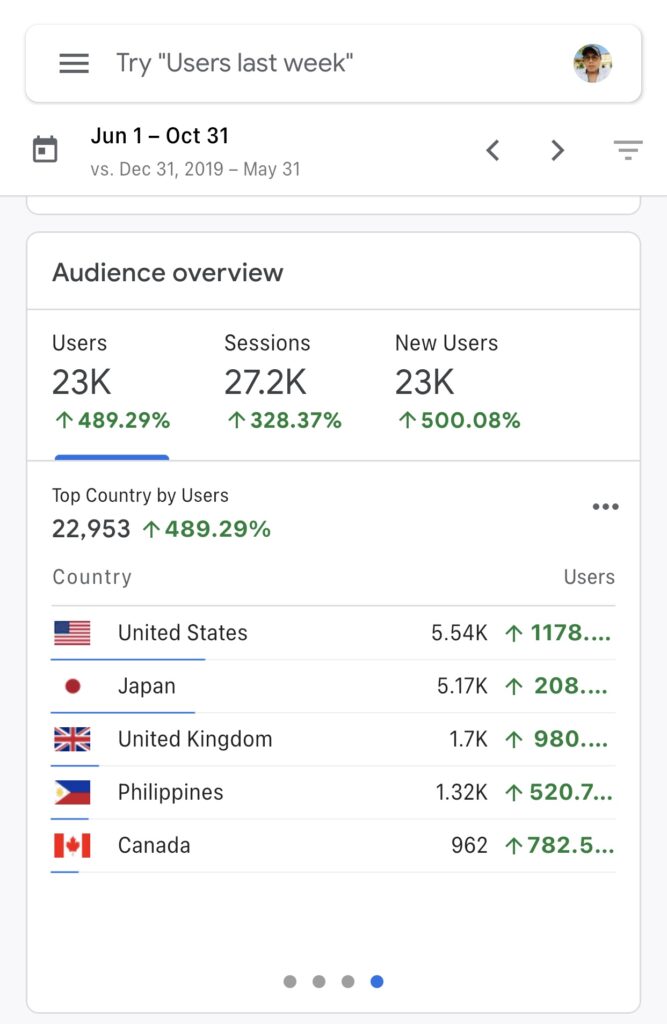Image resolution: width=667 pixels, height=1024 pixels.
Task: Select the third carousel page dot
Action: click(x=348, y=982)
